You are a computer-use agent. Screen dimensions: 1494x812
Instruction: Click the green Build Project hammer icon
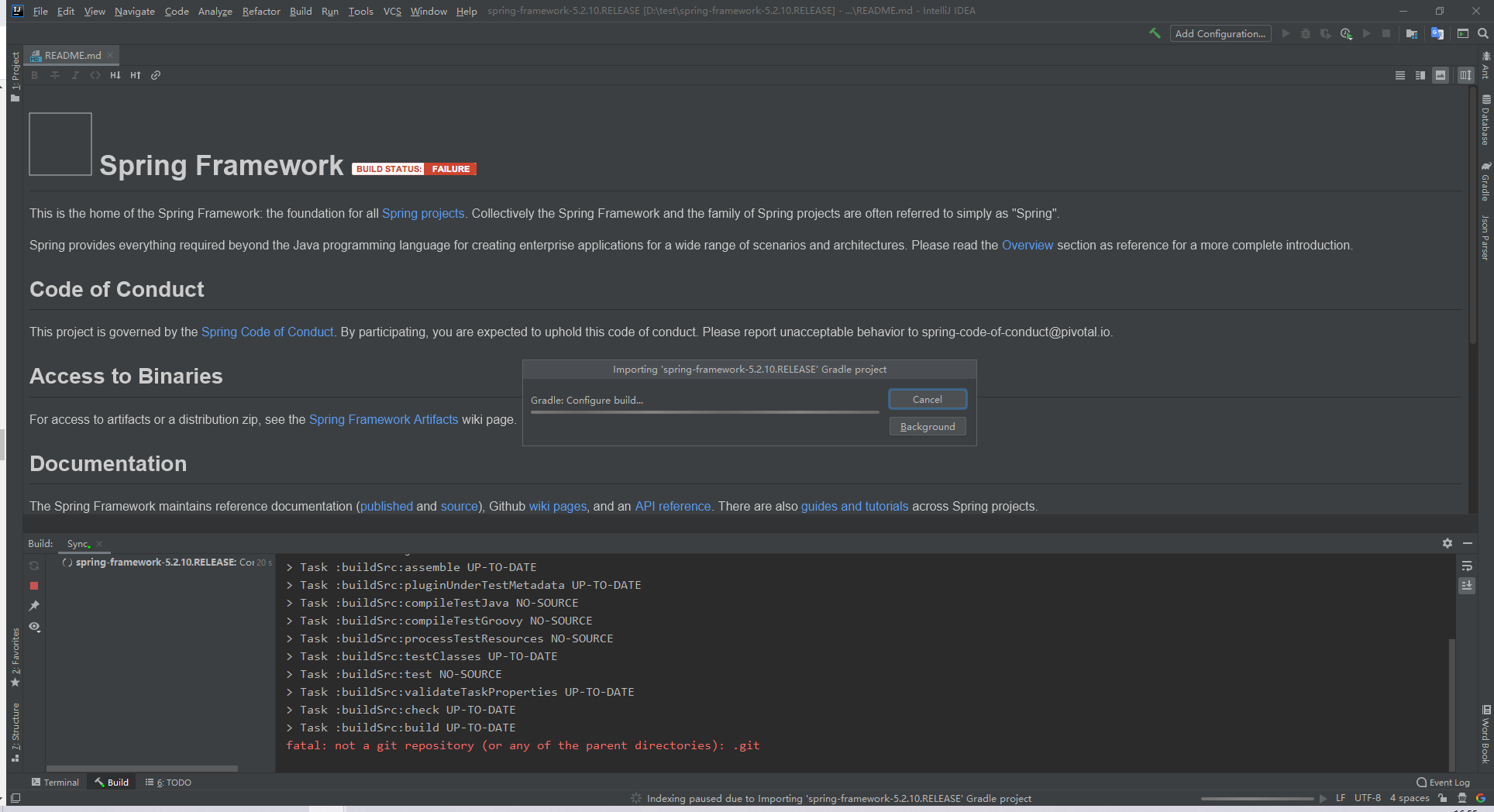[1155, 33]
